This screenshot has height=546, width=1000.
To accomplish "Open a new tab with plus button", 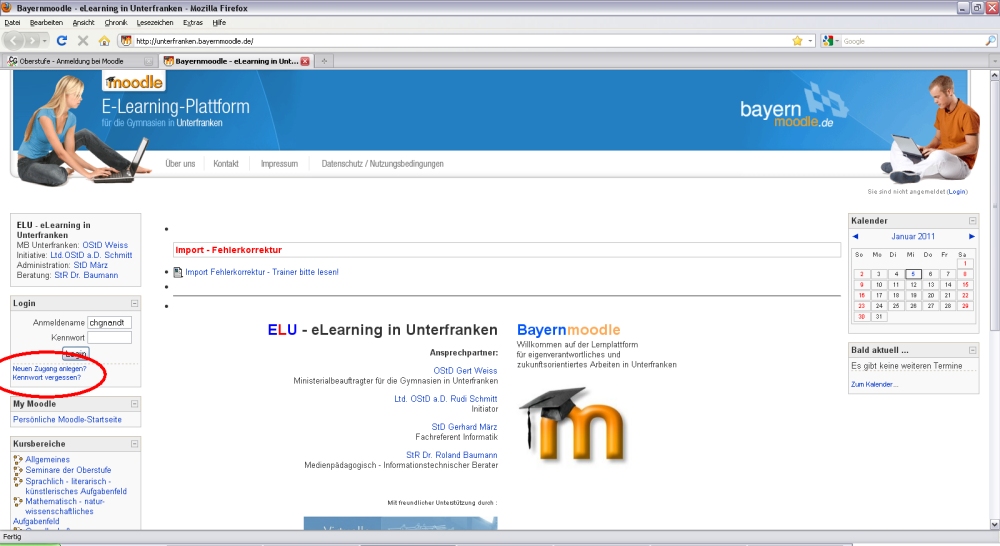I will pos(324,61).
